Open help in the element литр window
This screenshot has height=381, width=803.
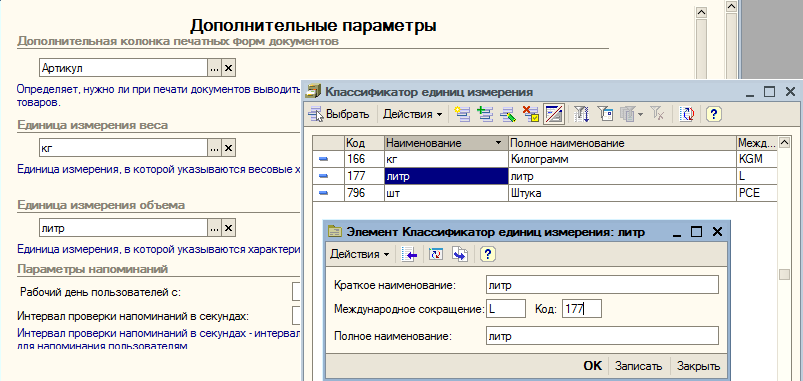point(489,254)
